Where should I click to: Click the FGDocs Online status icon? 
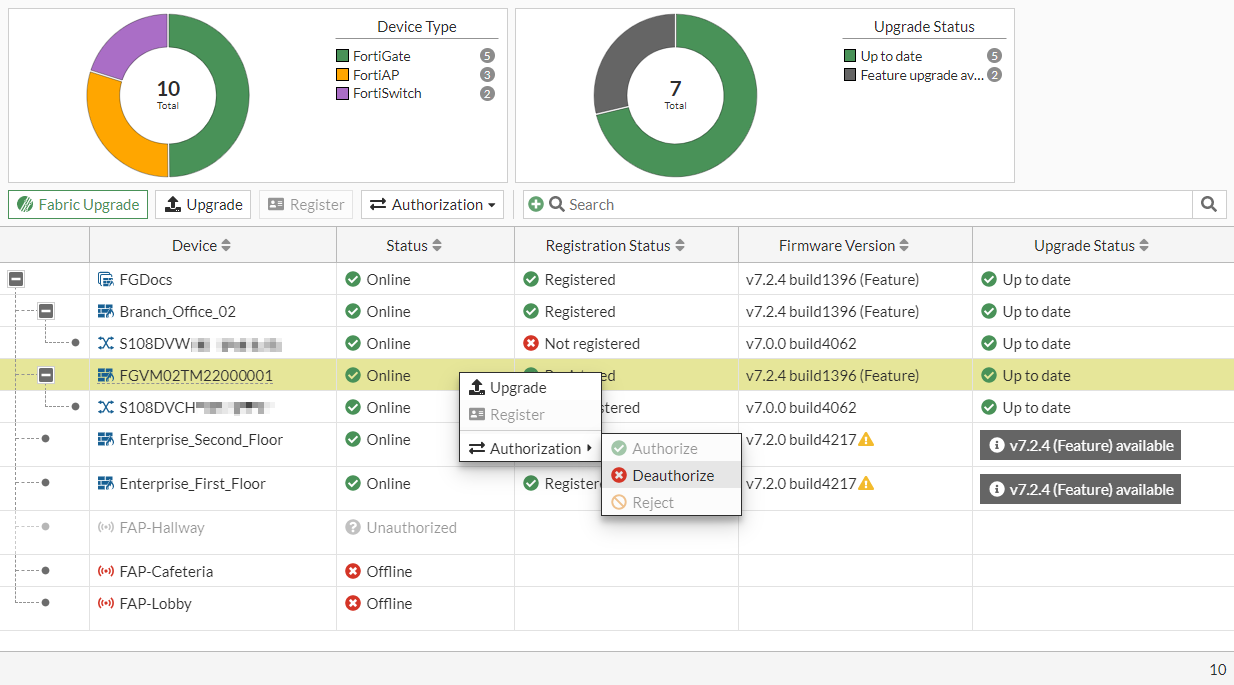(353, 279)
